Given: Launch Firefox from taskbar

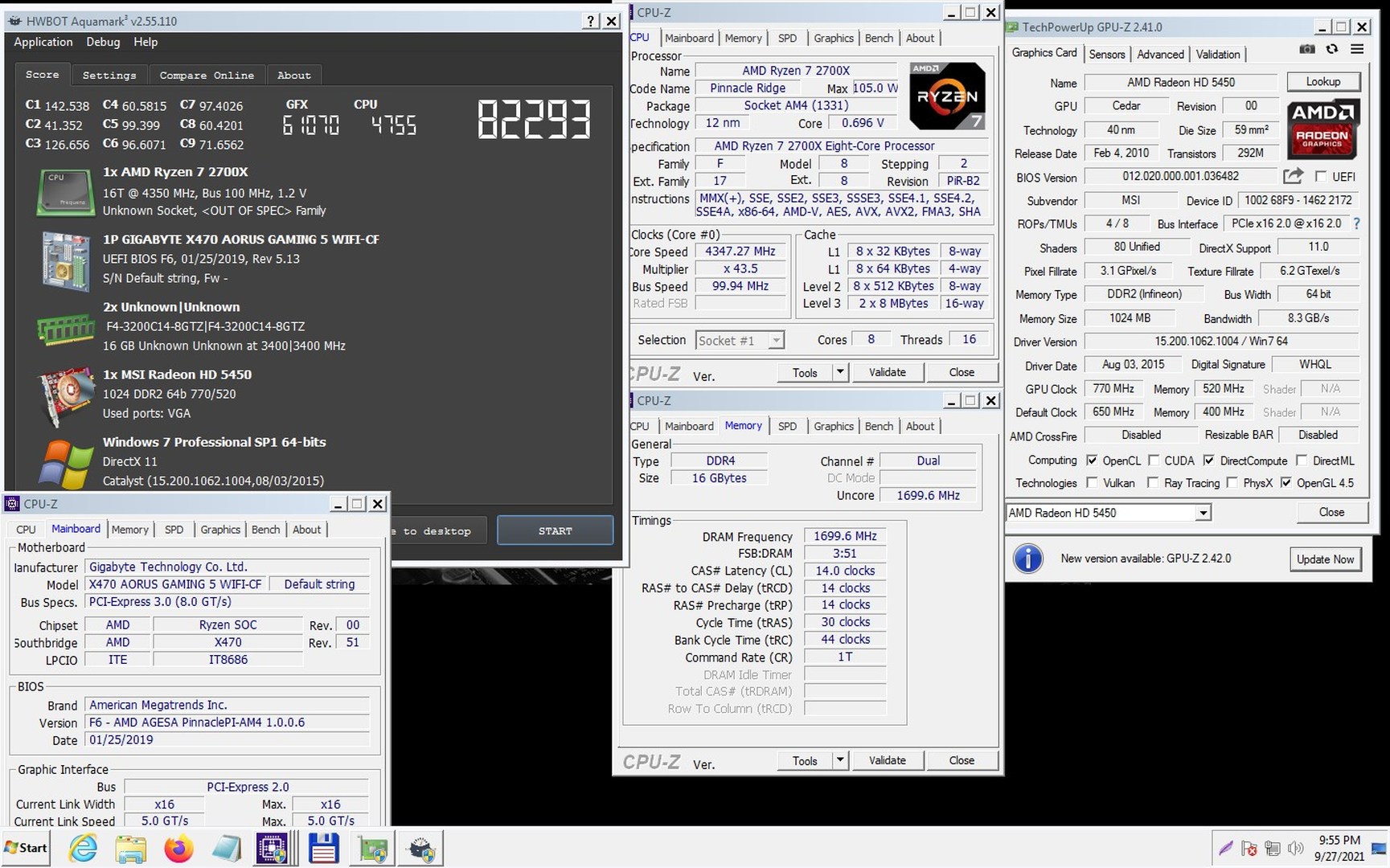Looking at the screenshot, I should pos(178,848).
